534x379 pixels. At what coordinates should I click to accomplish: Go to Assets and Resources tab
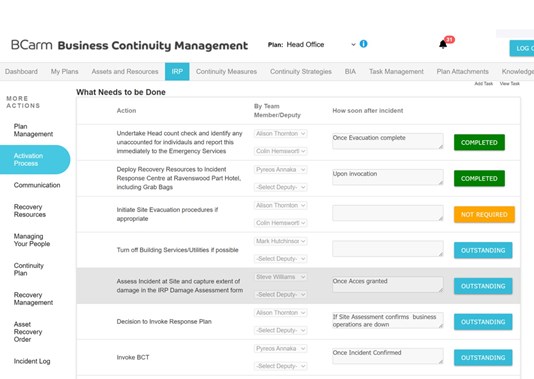(x=125, y=72)
